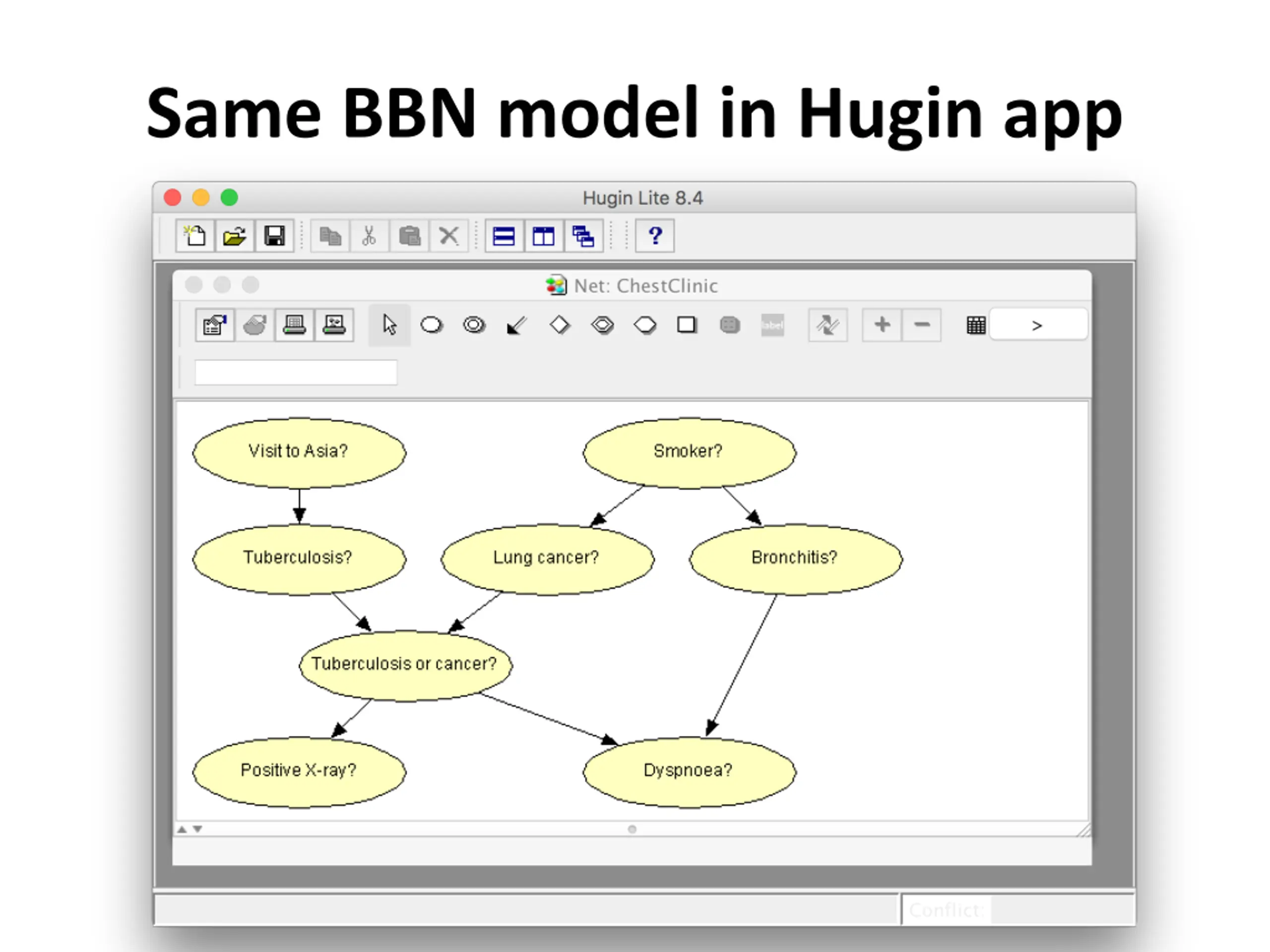Select the 'Tuberculosis or cancer?' node
This screenshot has height=952, width=1270.
click(405, 665)
